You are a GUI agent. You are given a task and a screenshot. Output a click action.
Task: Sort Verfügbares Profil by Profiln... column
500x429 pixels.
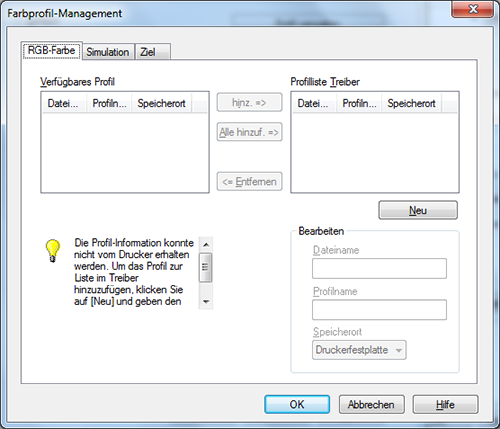click(109, 103)
